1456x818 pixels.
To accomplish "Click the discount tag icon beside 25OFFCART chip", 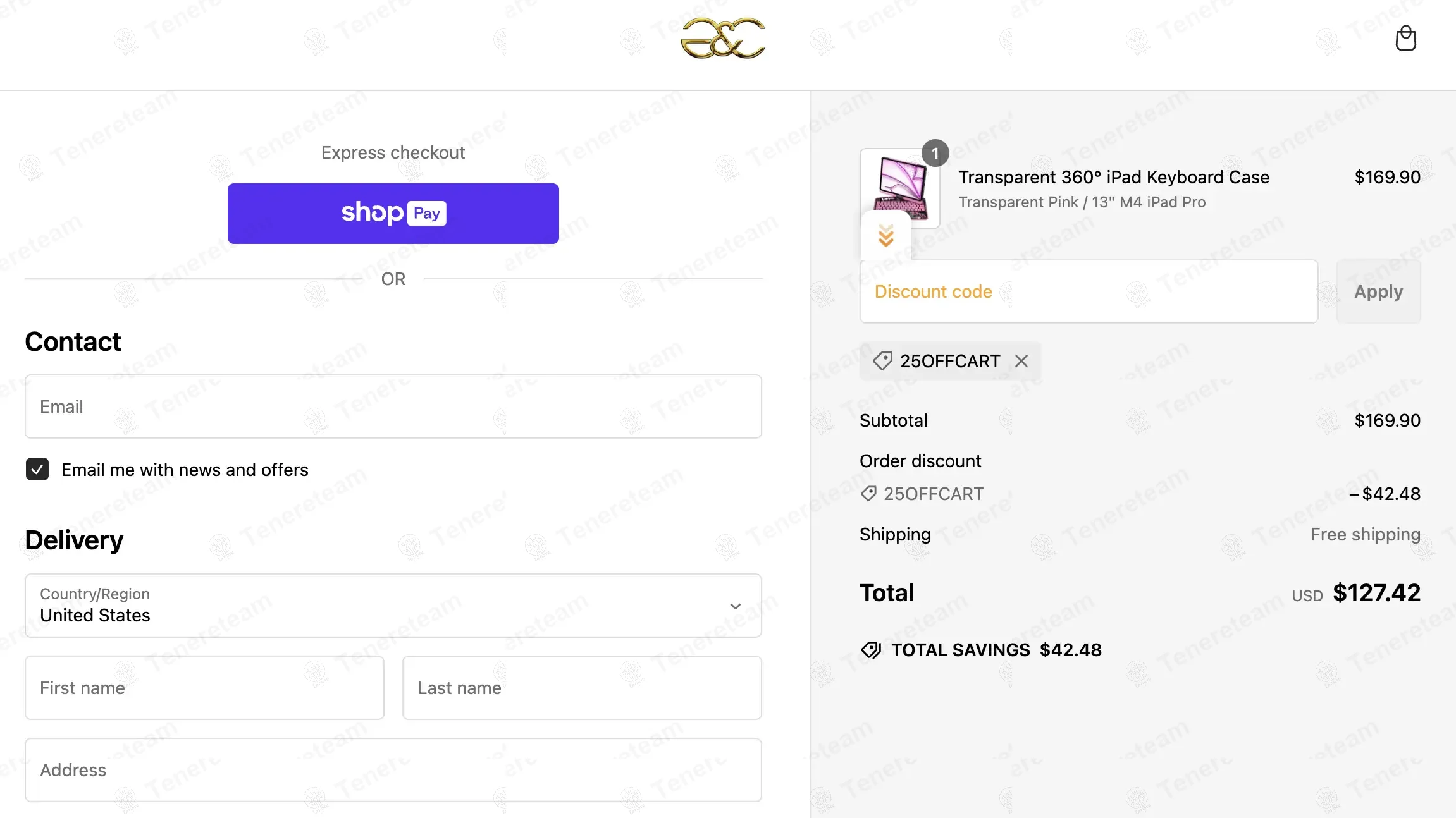I will (882, 361).
